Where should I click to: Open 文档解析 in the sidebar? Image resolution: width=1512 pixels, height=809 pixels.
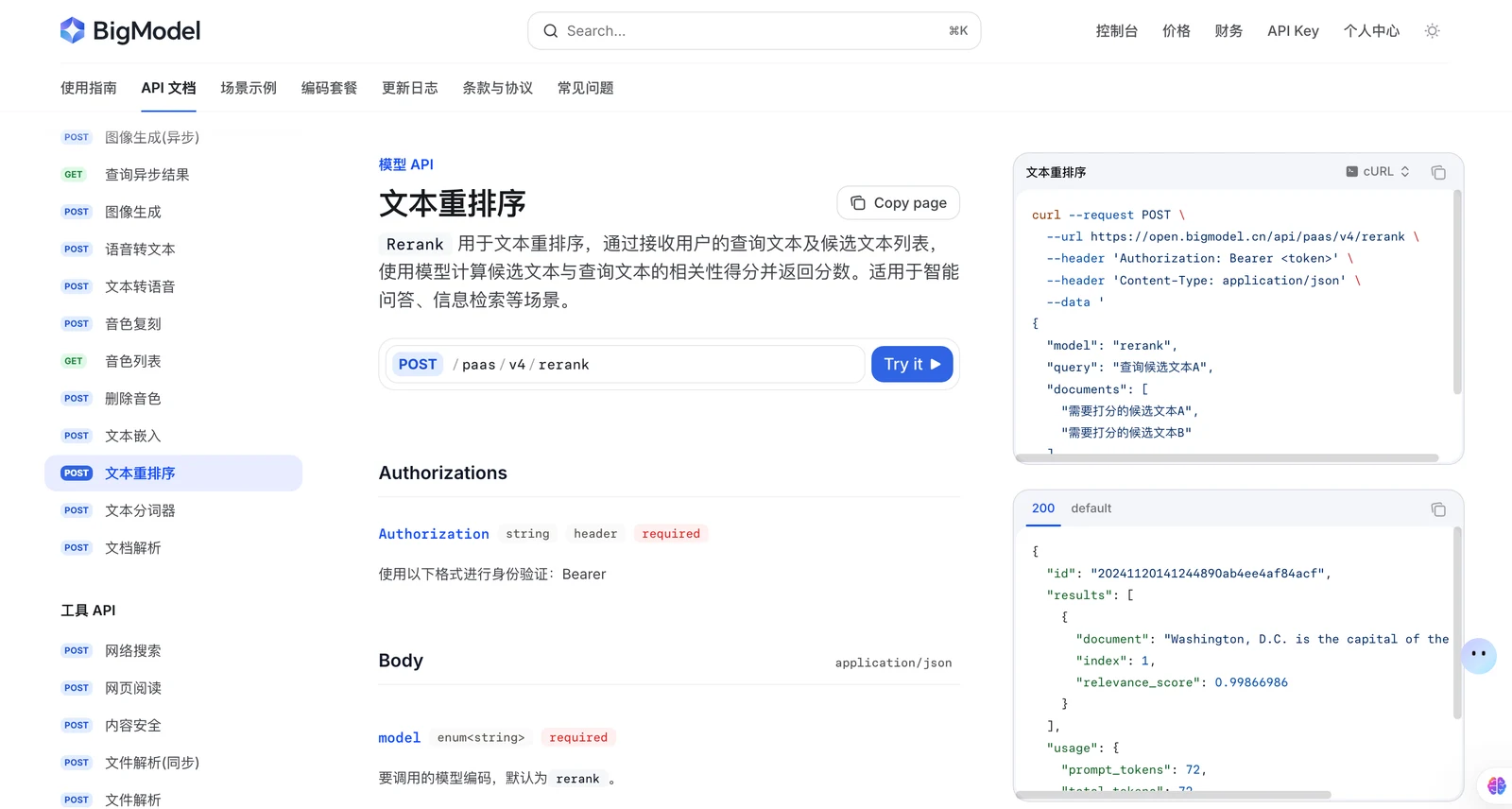(173, 548)
